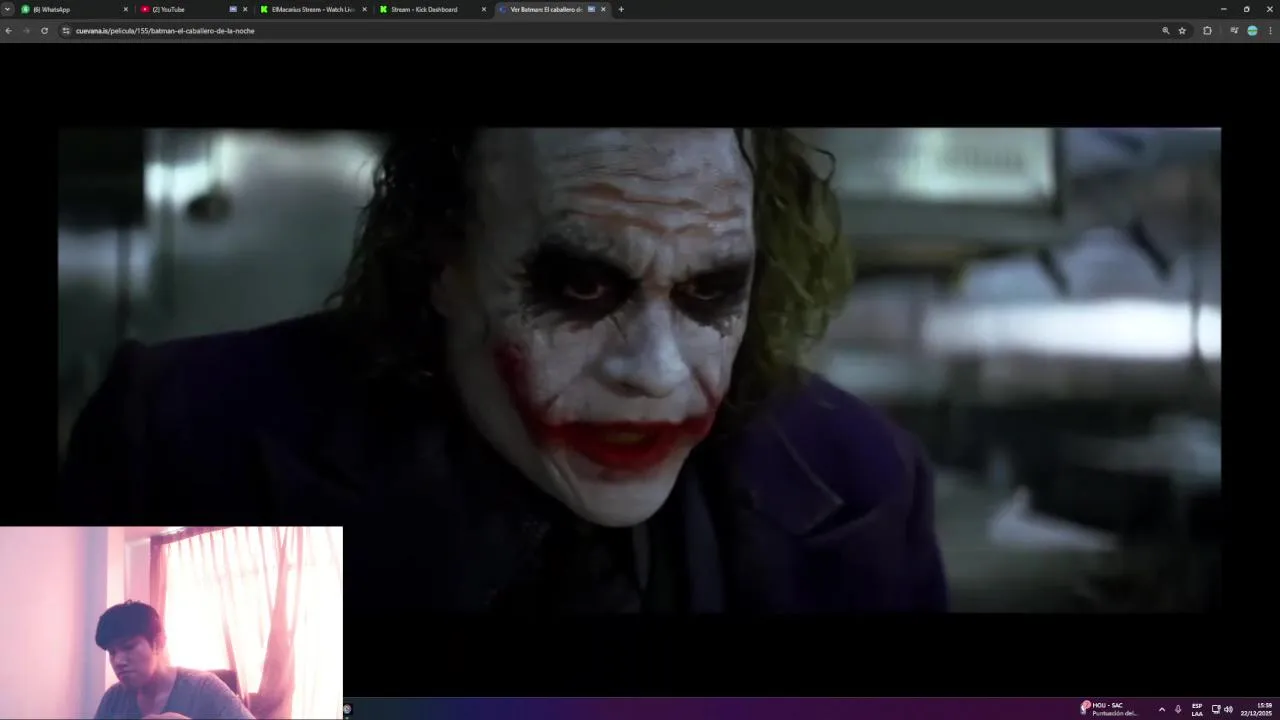This screenshot has height=720, width=1280.
Task: Click the app icon on the taskbar left edge
Action: pos(347,709)
